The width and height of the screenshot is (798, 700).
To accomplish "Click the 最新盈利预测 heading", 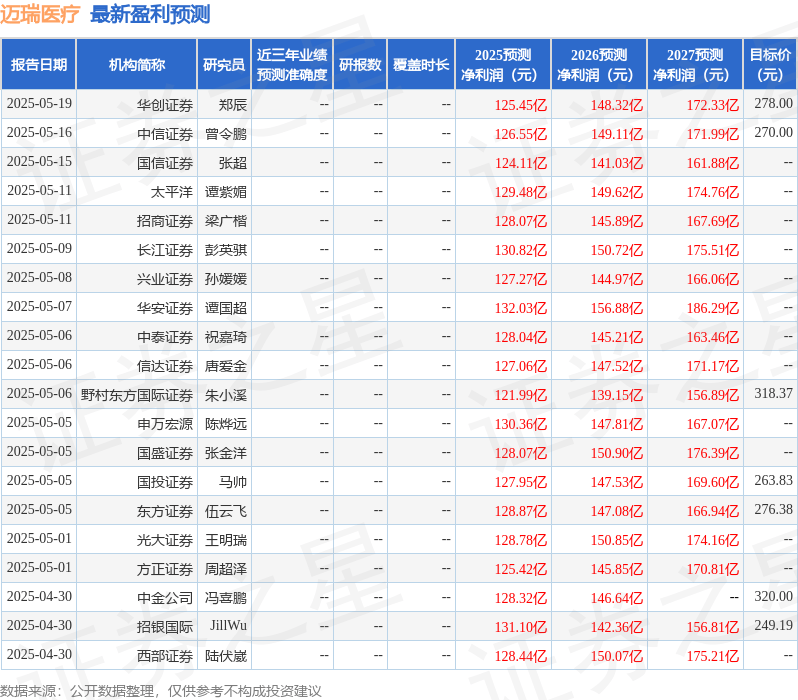I will click(150, 14).
